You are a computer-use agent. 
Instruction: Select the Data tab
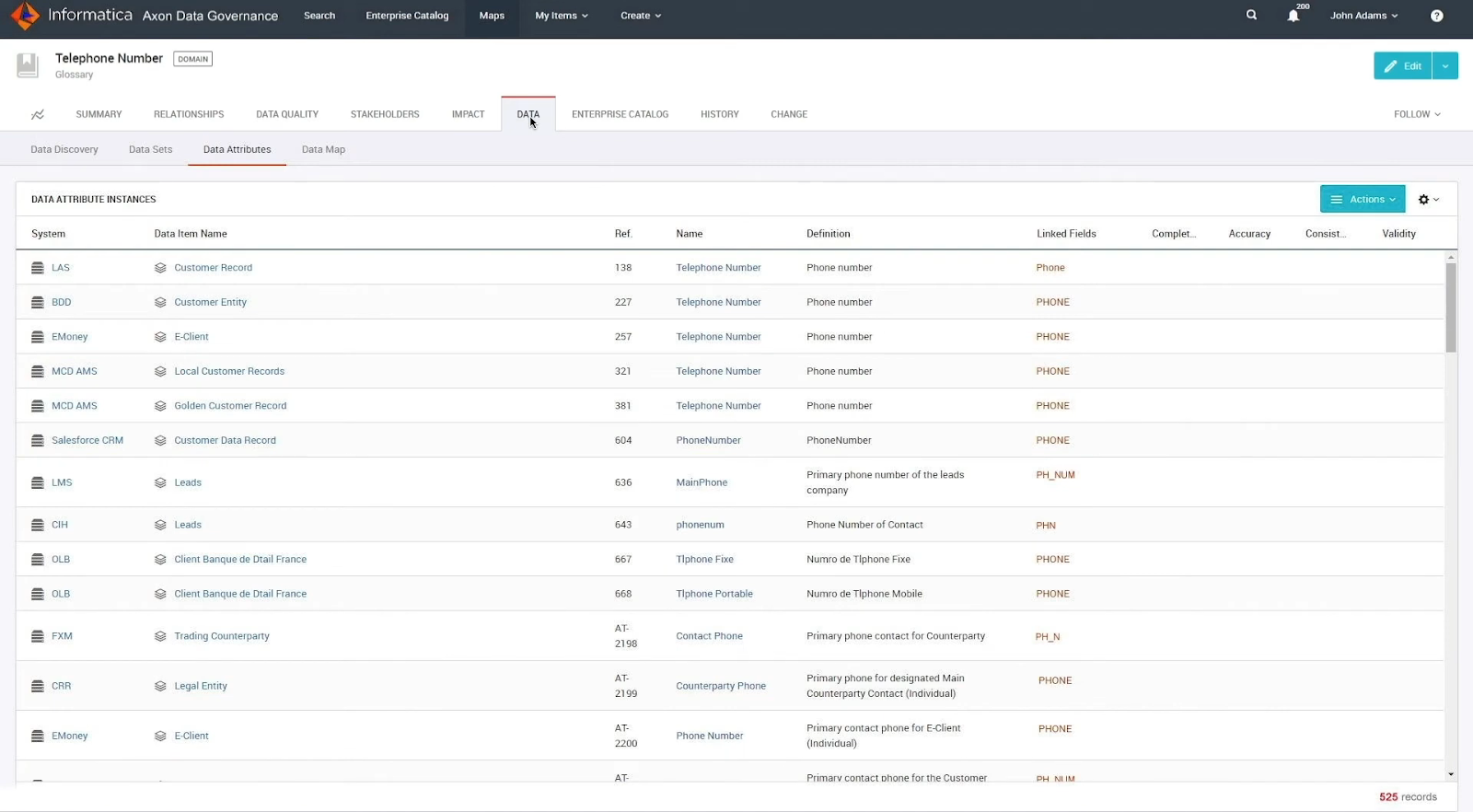pyautogui.click(x=528, y=114)
